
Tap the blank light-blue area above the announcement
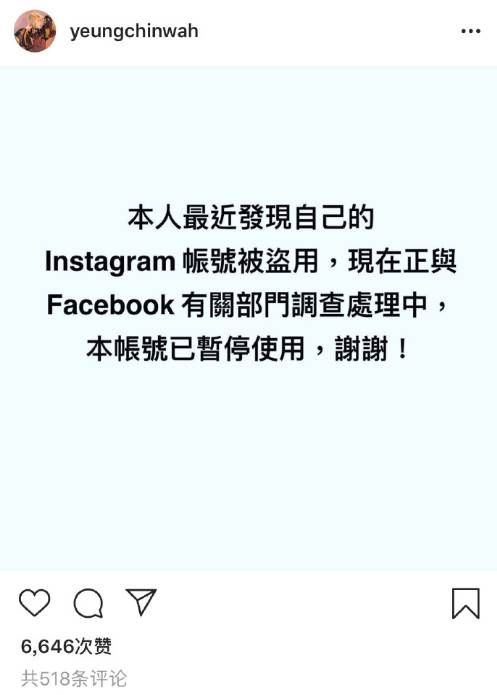click(248, 133)
